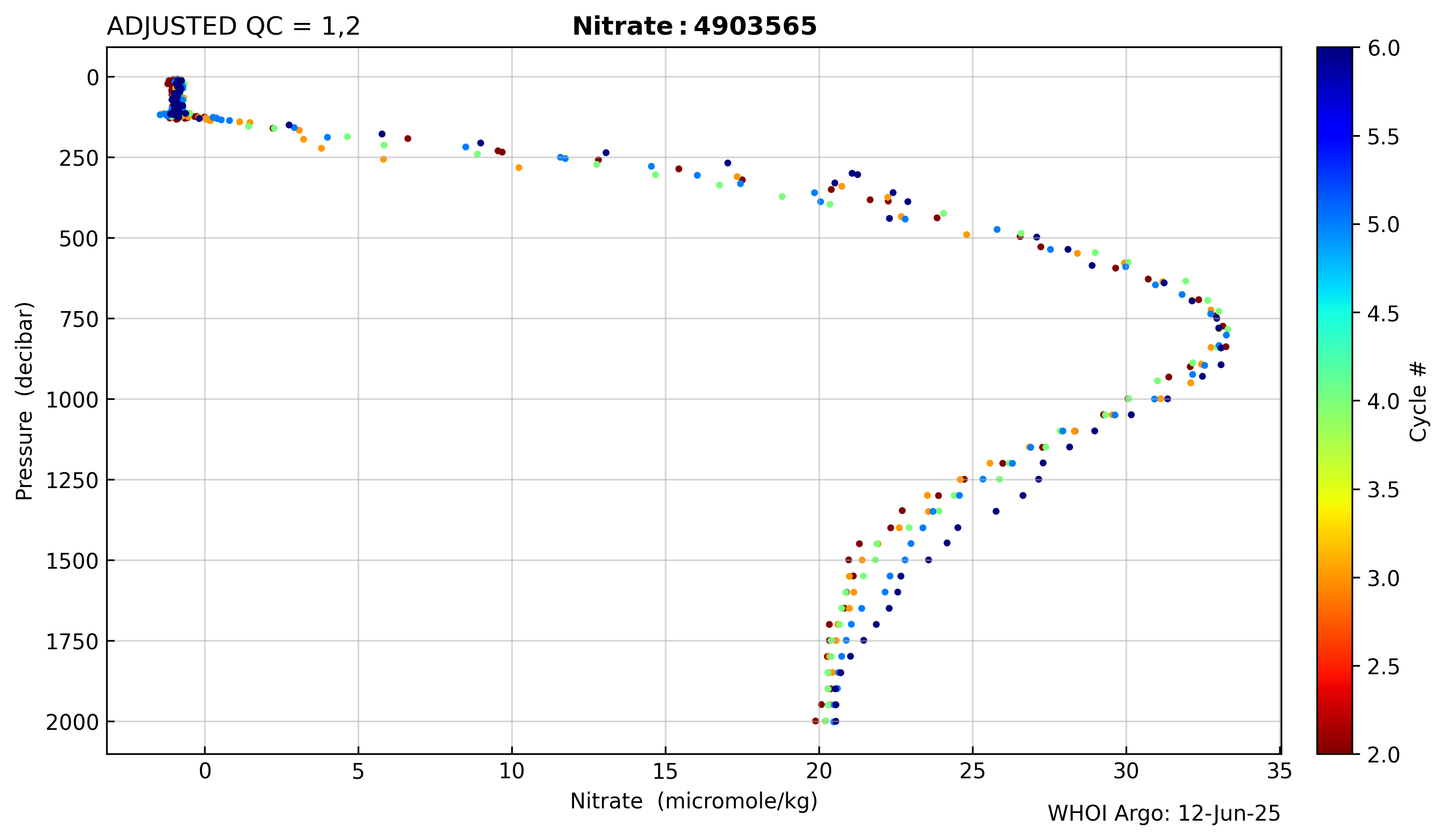Viewport: 1446px width, 840px height.
Task: Click the 'Nitrate (micromole/kg)' x-axis label
Action: (694, 801)
